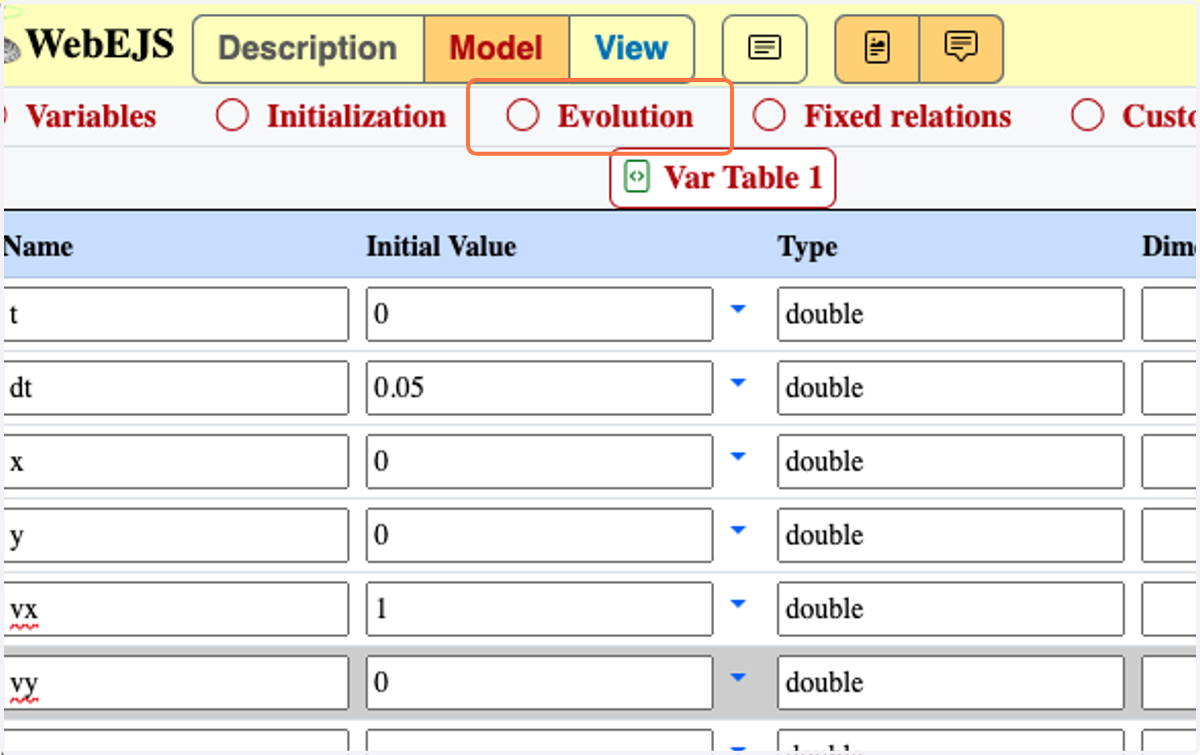Click the initial value field for t
This screenshot has height=755, width=1200.
540,314
